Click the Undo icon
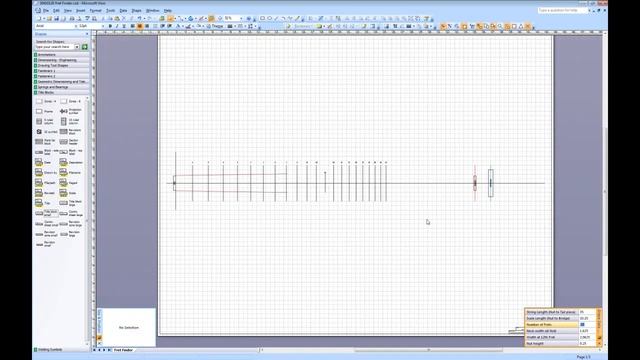 pyautogui.click(x=139, y=18)
